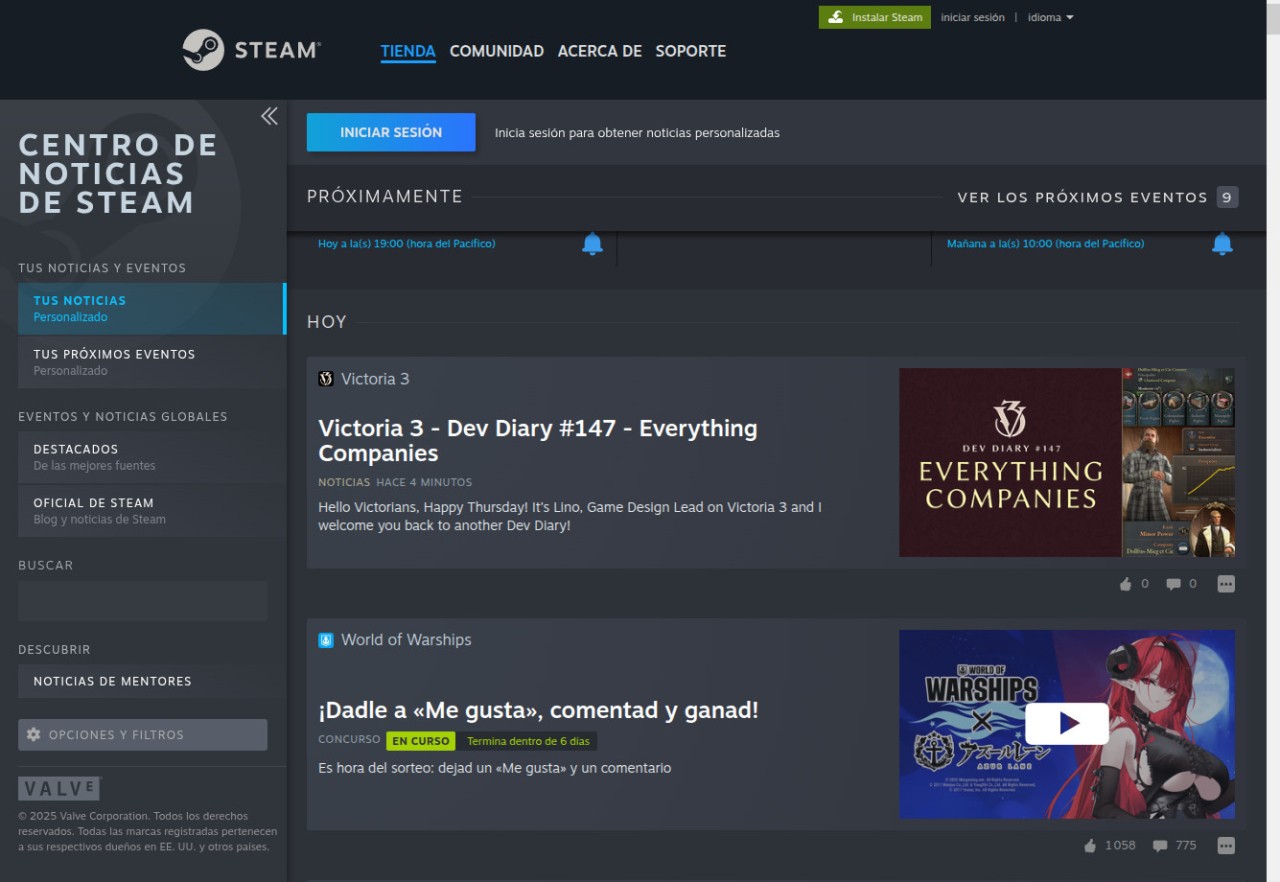Viewport: 1280px width, 882px height.
Task: Open the Victoria 3 Everything Companies thumbnail
Action: [1066, 462]
